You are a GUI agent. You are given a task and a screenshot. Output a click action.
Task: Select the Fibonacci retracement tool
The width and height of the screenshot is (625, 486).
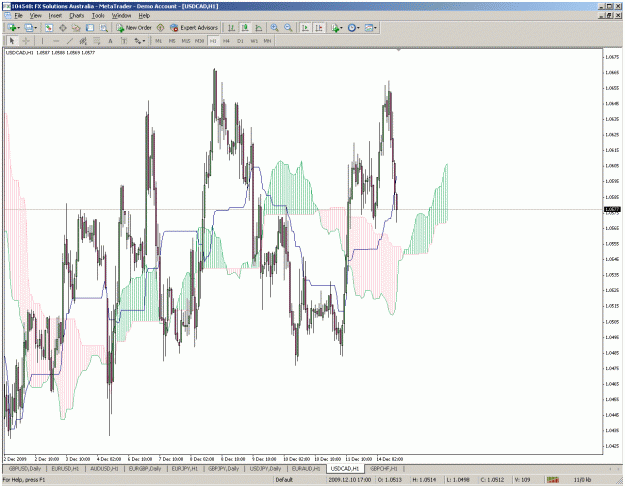coord(96,41)
